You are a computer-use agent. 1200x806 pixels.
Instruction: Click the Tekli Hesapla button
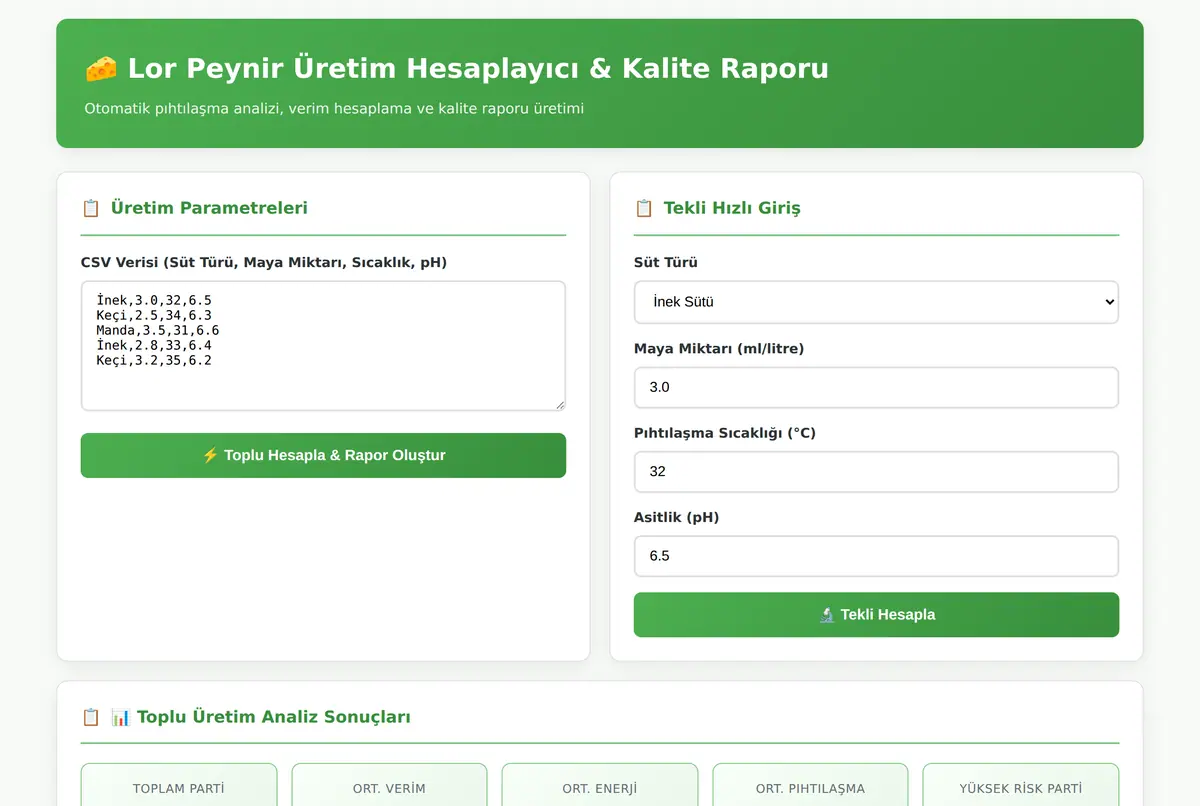(x=876, y=615)
